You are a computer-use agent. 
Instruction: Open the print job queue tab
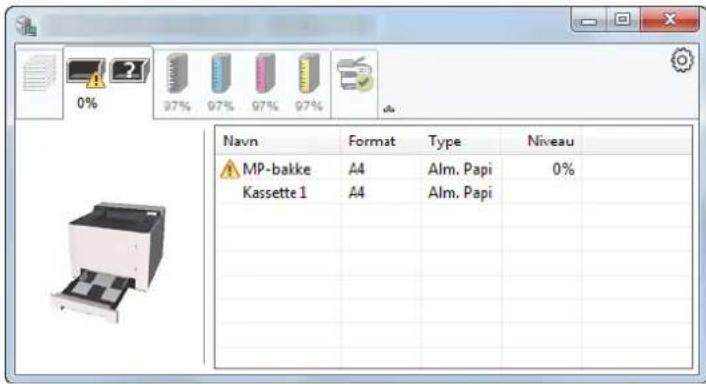coord(40,82)
